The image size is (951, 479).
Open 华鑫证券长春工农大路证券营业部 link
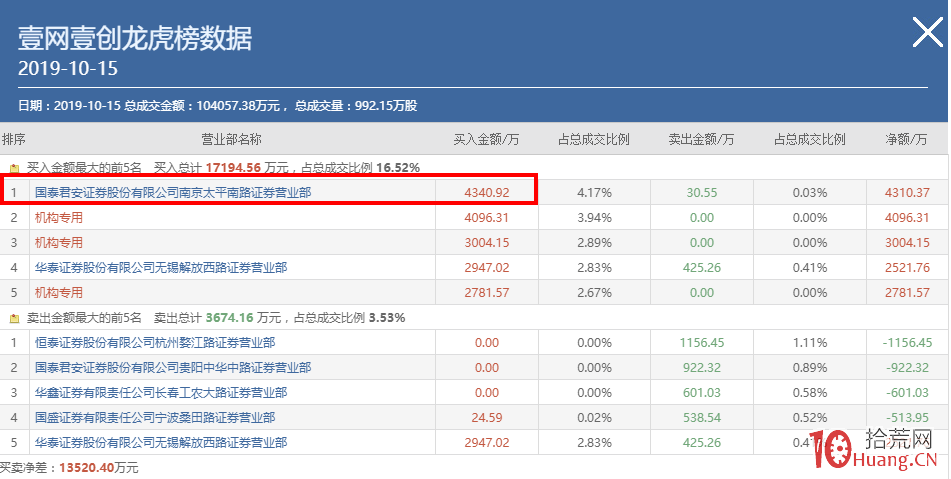(x=161, y=392)
